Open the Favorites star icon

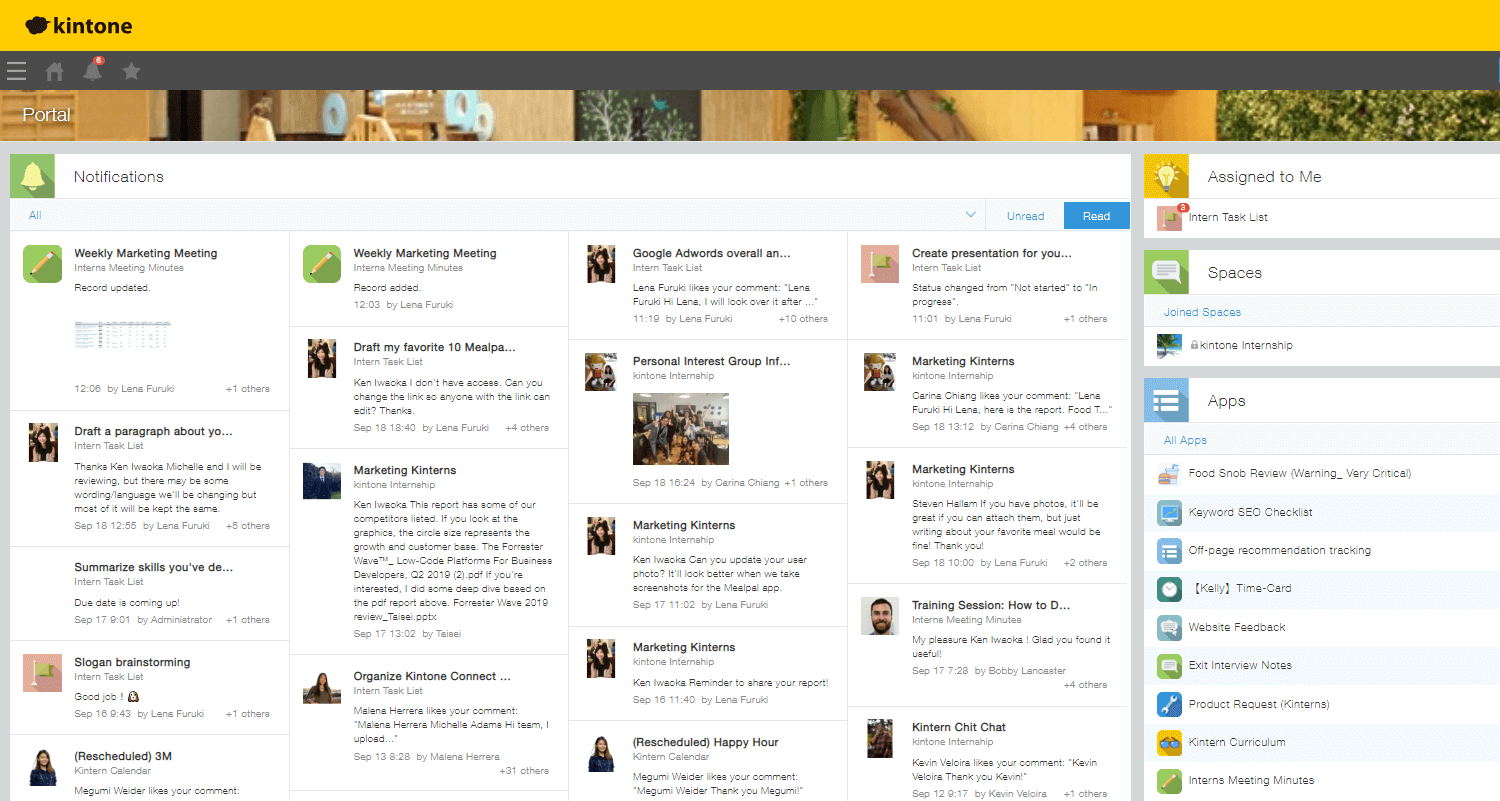coord(131,71)
